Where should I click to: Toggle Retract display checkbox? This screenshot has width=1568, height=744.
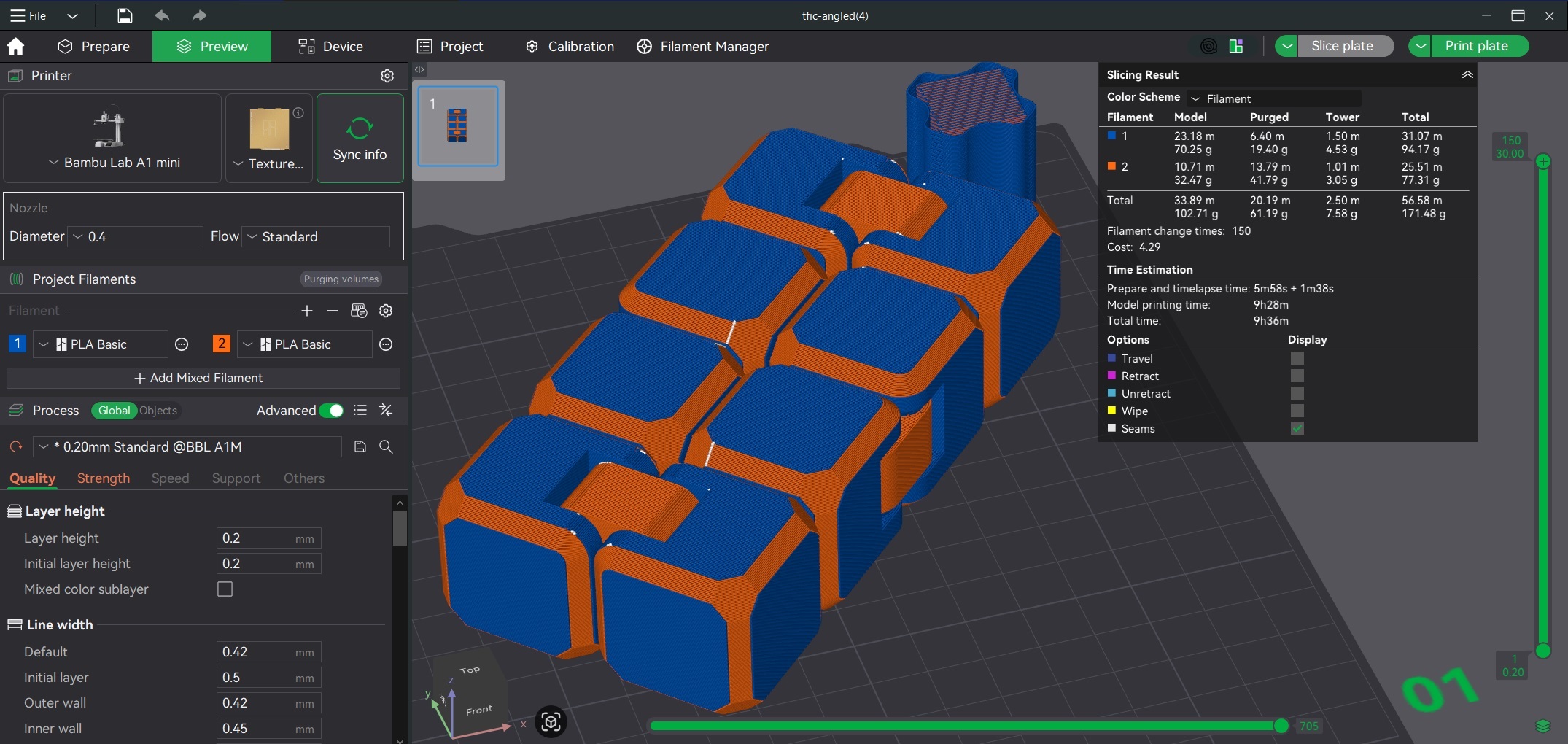point(1297,376)
